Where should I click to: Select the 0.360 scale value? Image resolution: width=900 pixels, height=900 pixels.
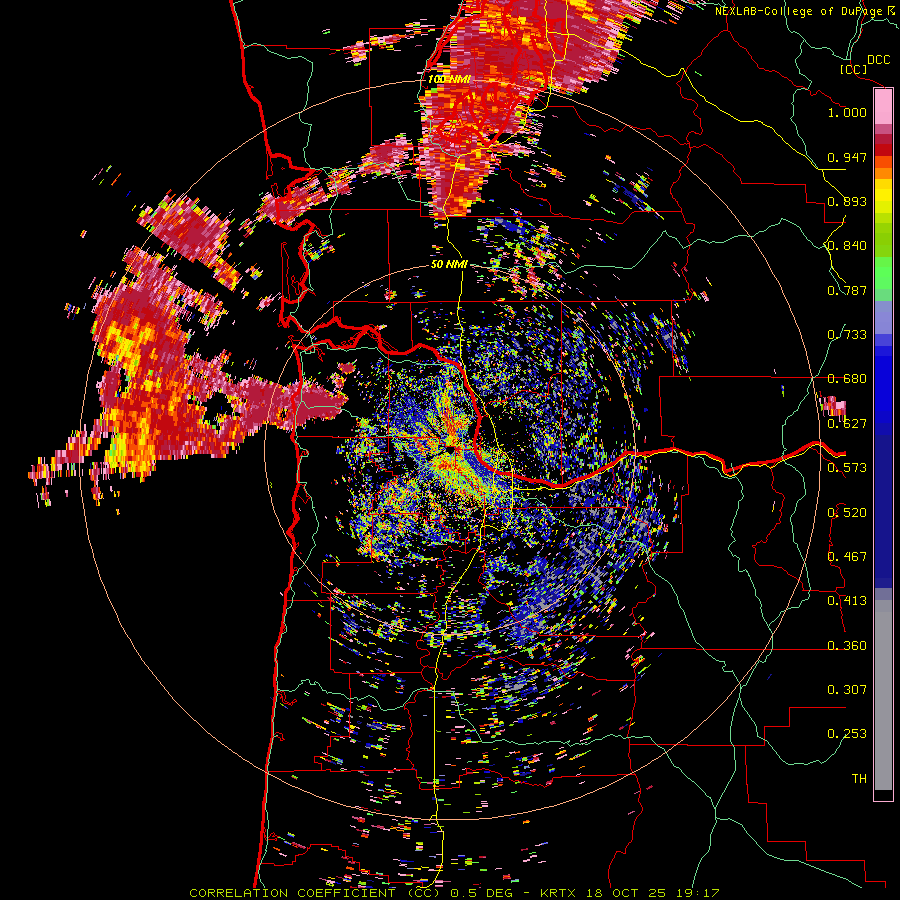tap(847, 645)
